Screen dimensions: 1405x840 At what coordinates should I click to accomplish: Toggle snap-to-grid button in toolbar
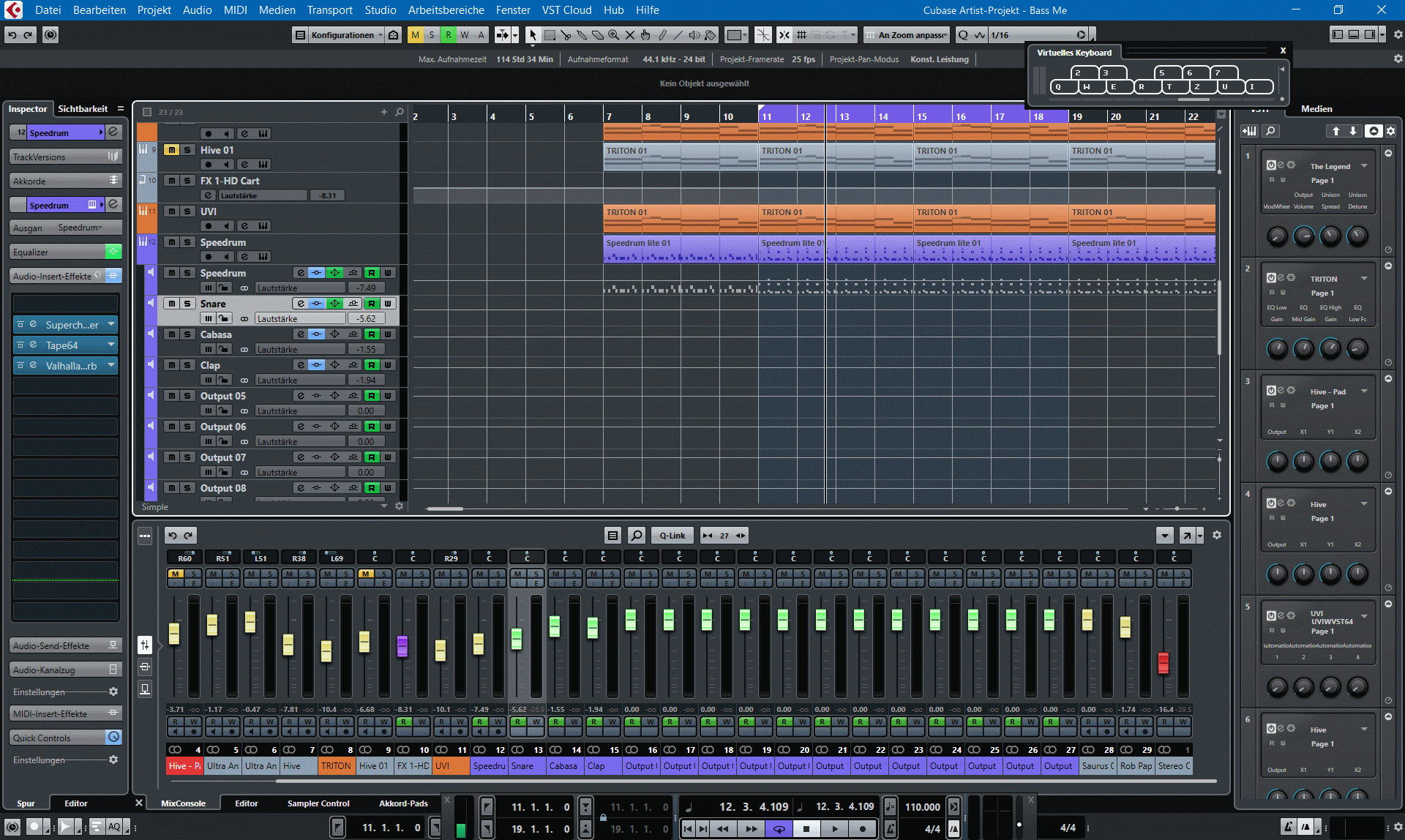(784, 35)
